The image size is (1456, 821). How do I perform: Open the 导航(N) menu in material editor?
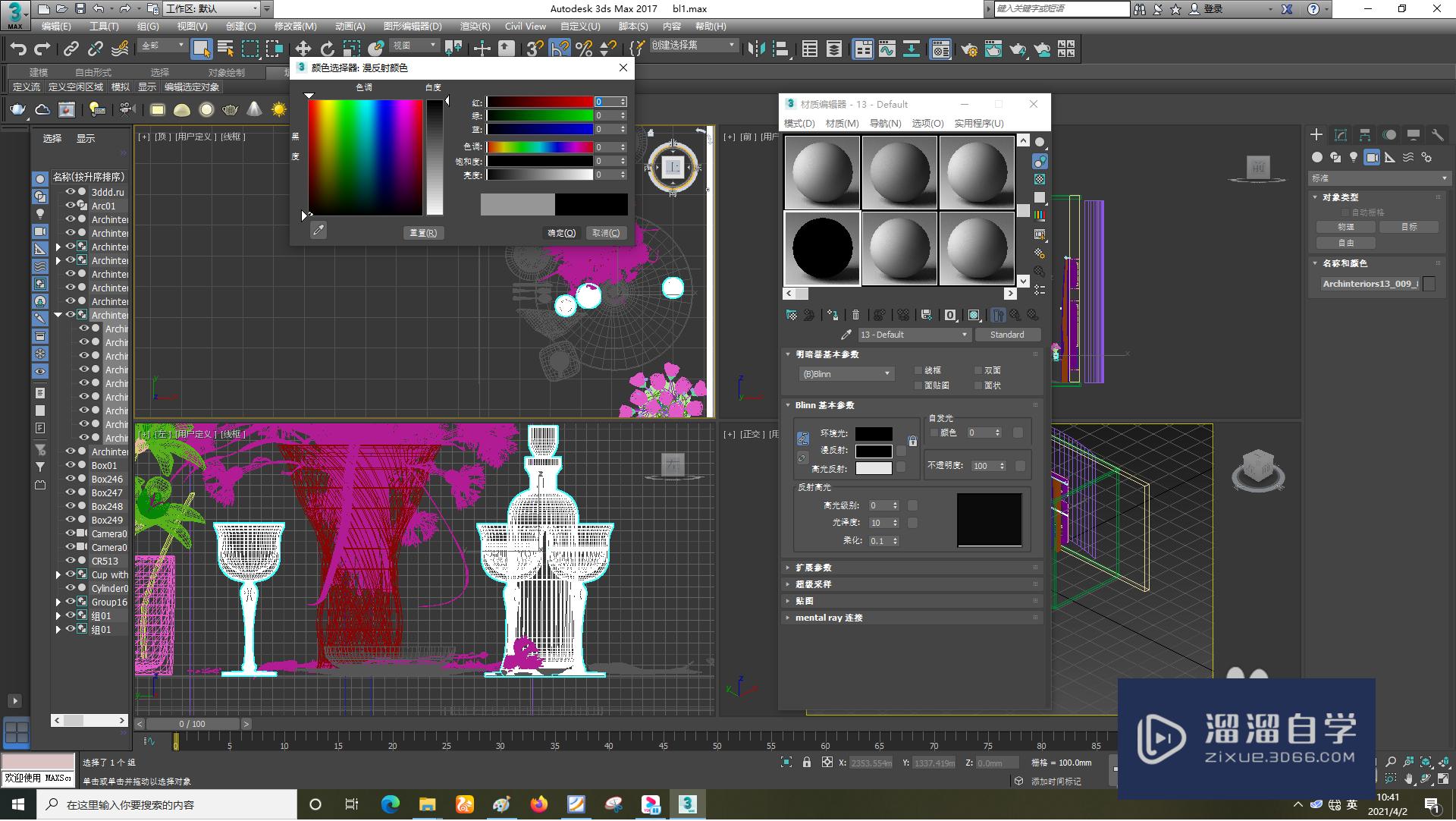(885, 123)
